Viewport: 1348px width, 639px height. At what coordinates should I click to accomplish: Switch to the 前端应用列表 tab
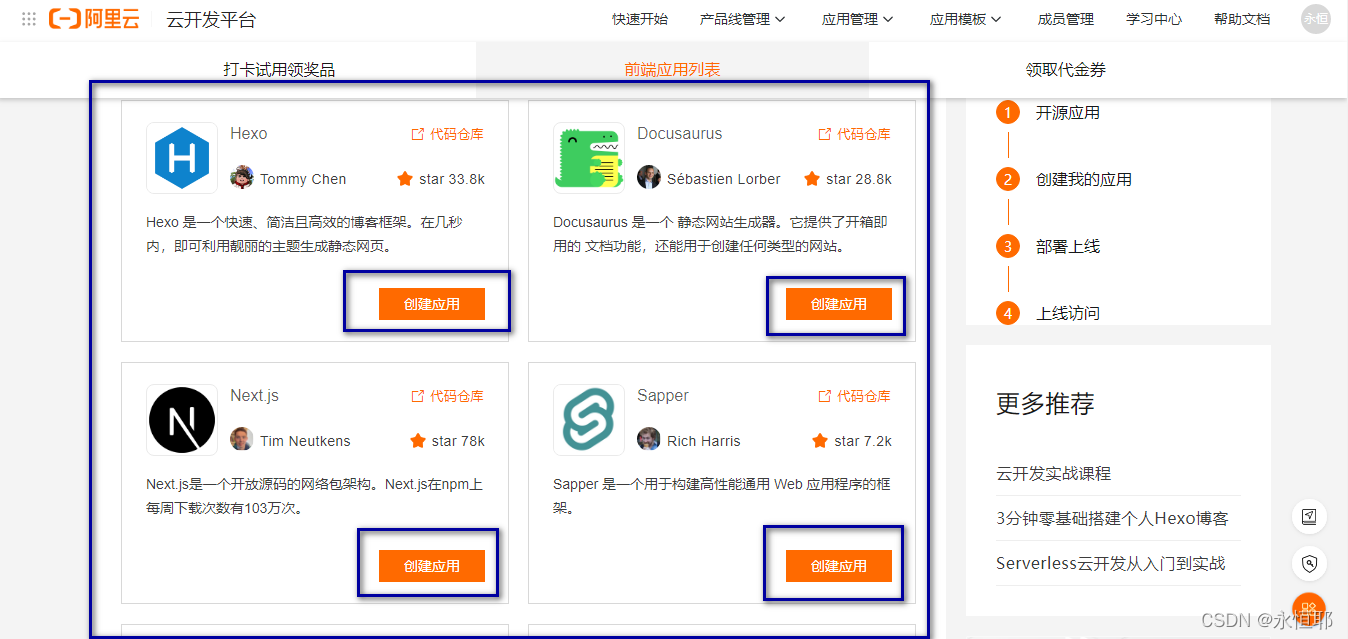coord(672,70)
